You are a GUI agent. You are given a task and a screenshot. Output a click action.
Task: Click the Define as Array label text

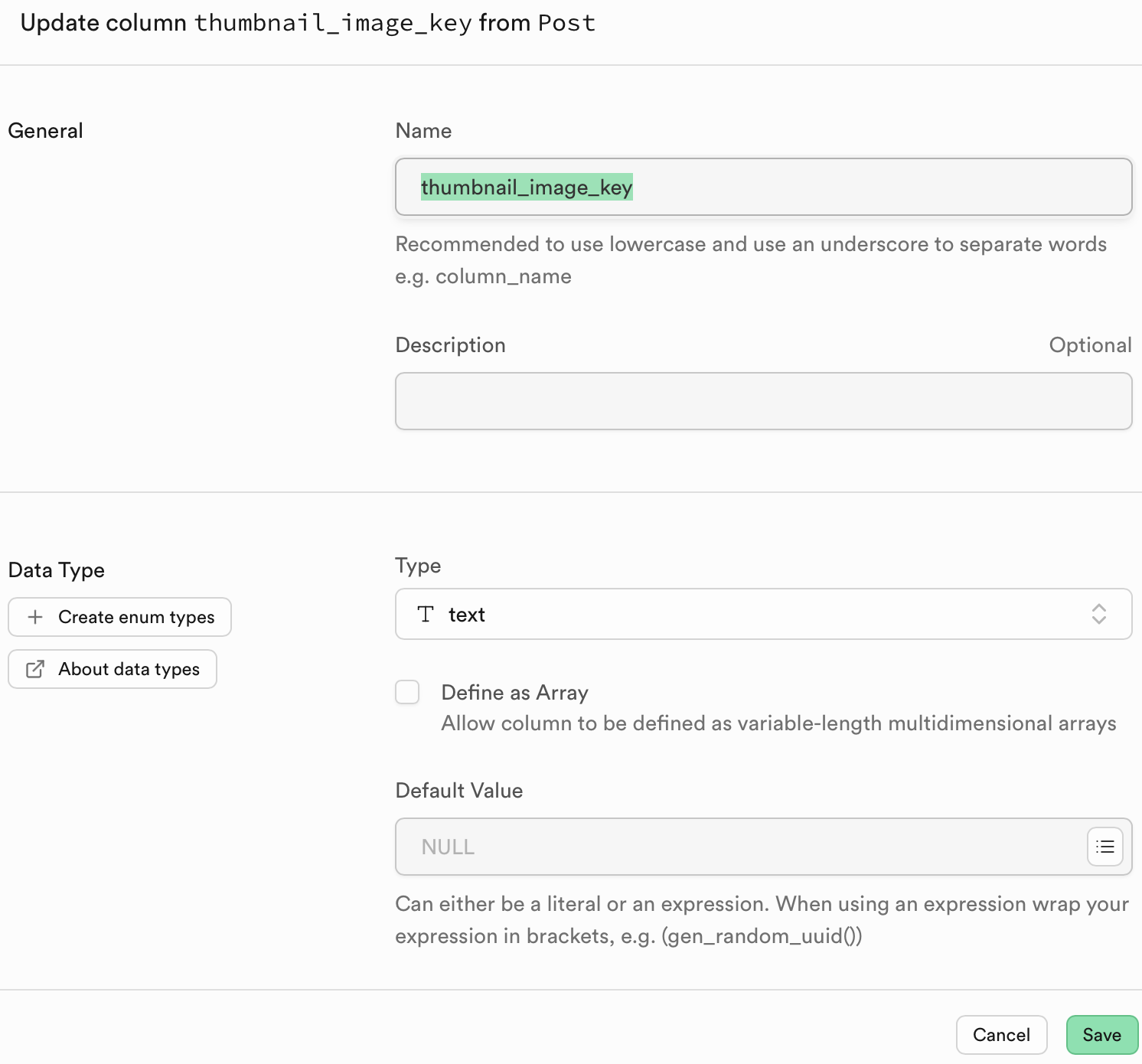[x=514, y=693]
